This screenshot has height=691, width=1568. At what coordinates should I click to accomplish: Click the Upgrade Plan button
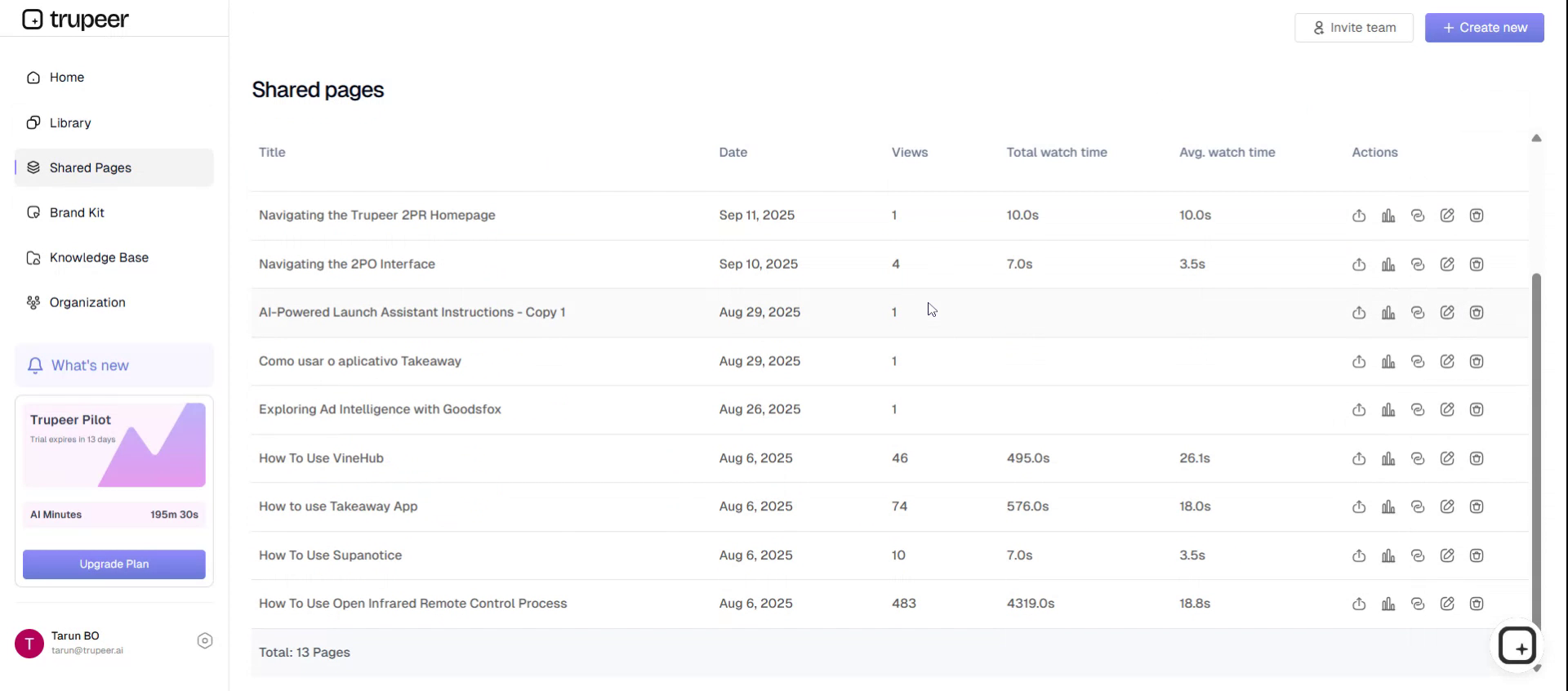tap(114, 564)
